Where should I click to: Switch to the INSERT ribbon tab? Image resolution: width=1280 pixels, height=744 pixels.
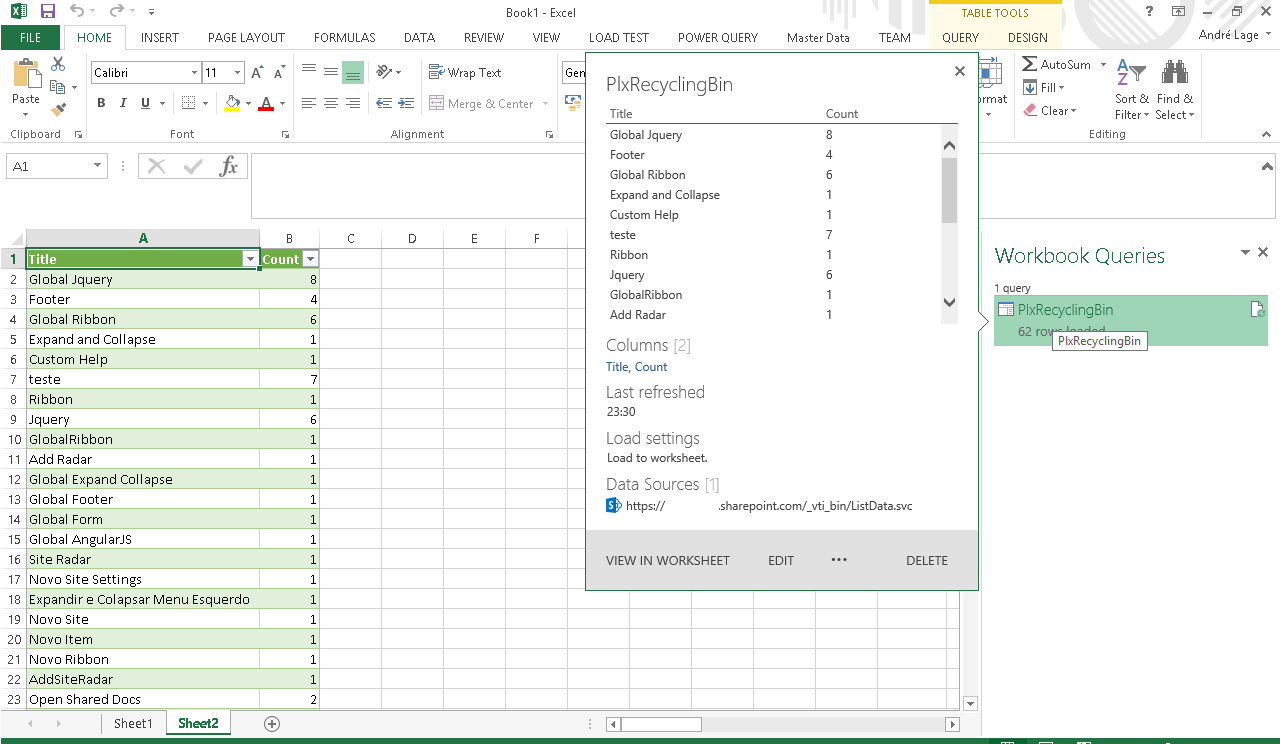click(x=160, y=38)
